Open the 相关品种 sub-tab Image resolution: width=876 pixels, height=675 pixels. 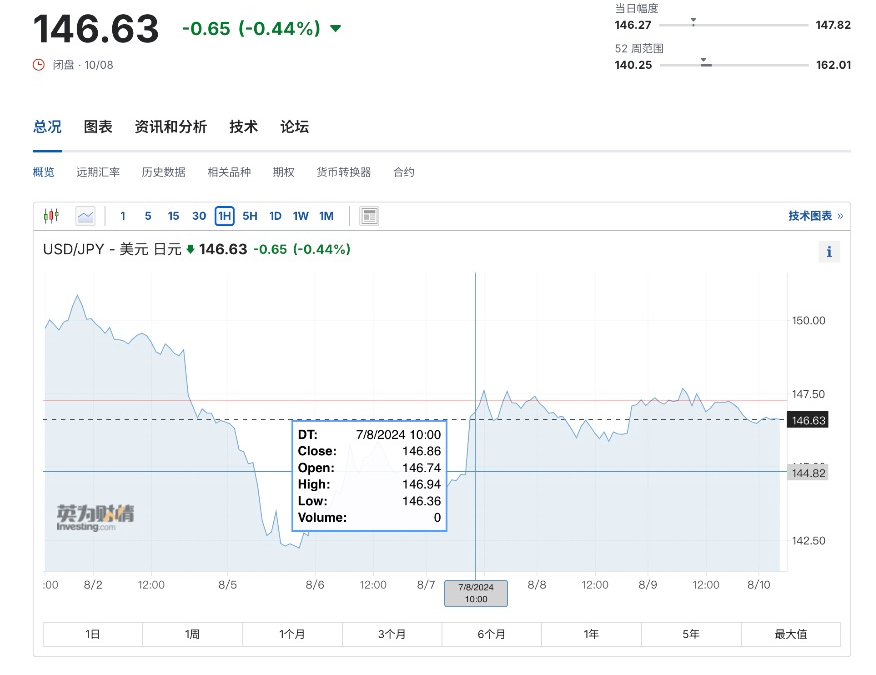tap(229, 172)
